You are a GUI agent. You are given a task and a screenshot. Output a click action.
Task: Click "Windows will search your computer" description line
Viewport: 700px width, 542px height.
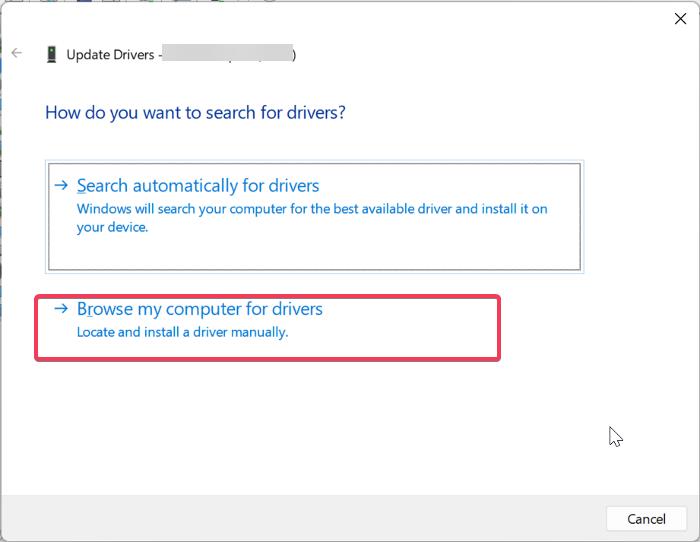(312, 209)
